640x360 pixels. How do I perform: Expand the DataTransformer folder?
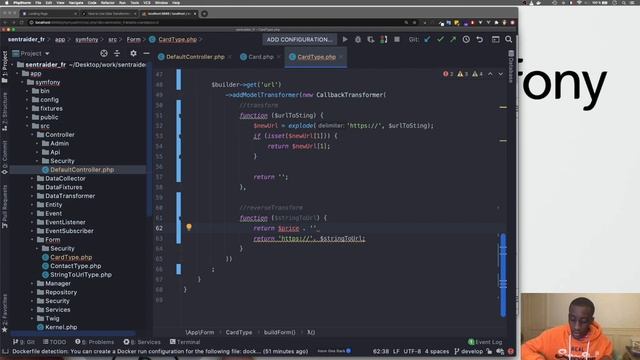32,196
